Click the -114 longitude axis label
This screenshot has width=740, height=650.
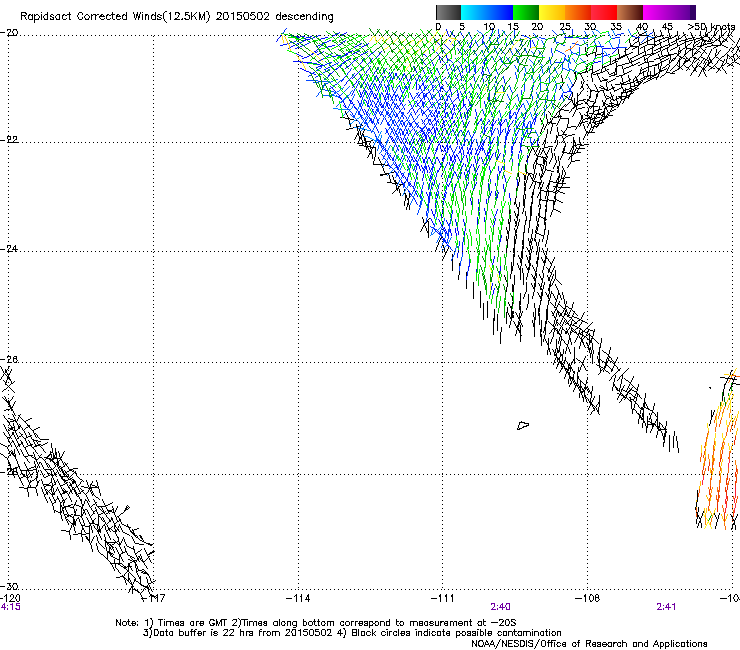pos(298,599)
